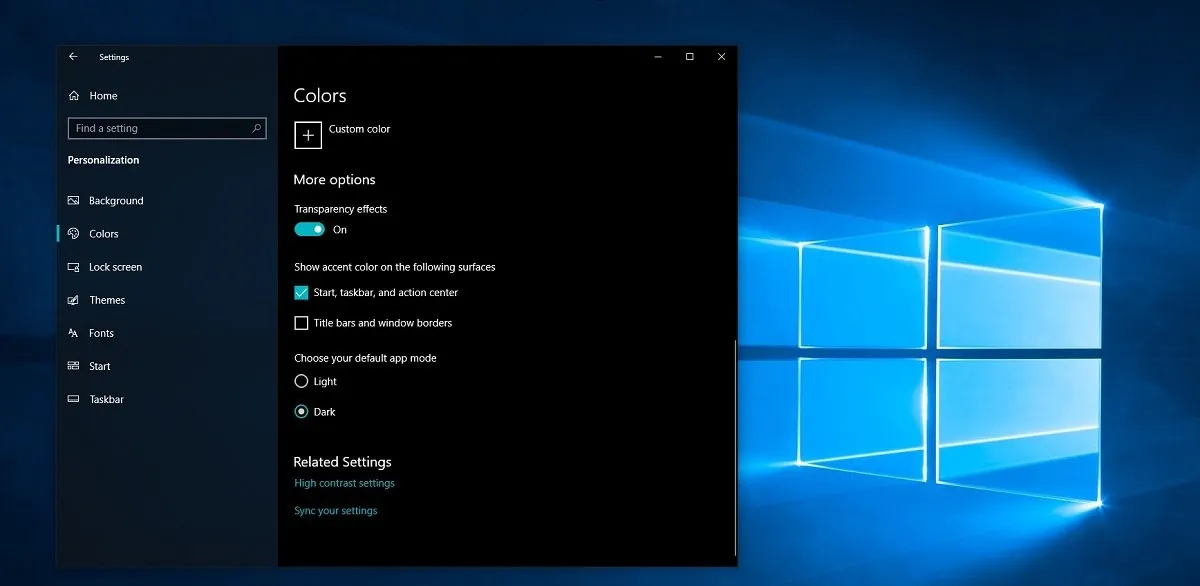The image size is (1200, 586).
Task: Open Themes using the paintbrush icon
Action: click(74, 300)
